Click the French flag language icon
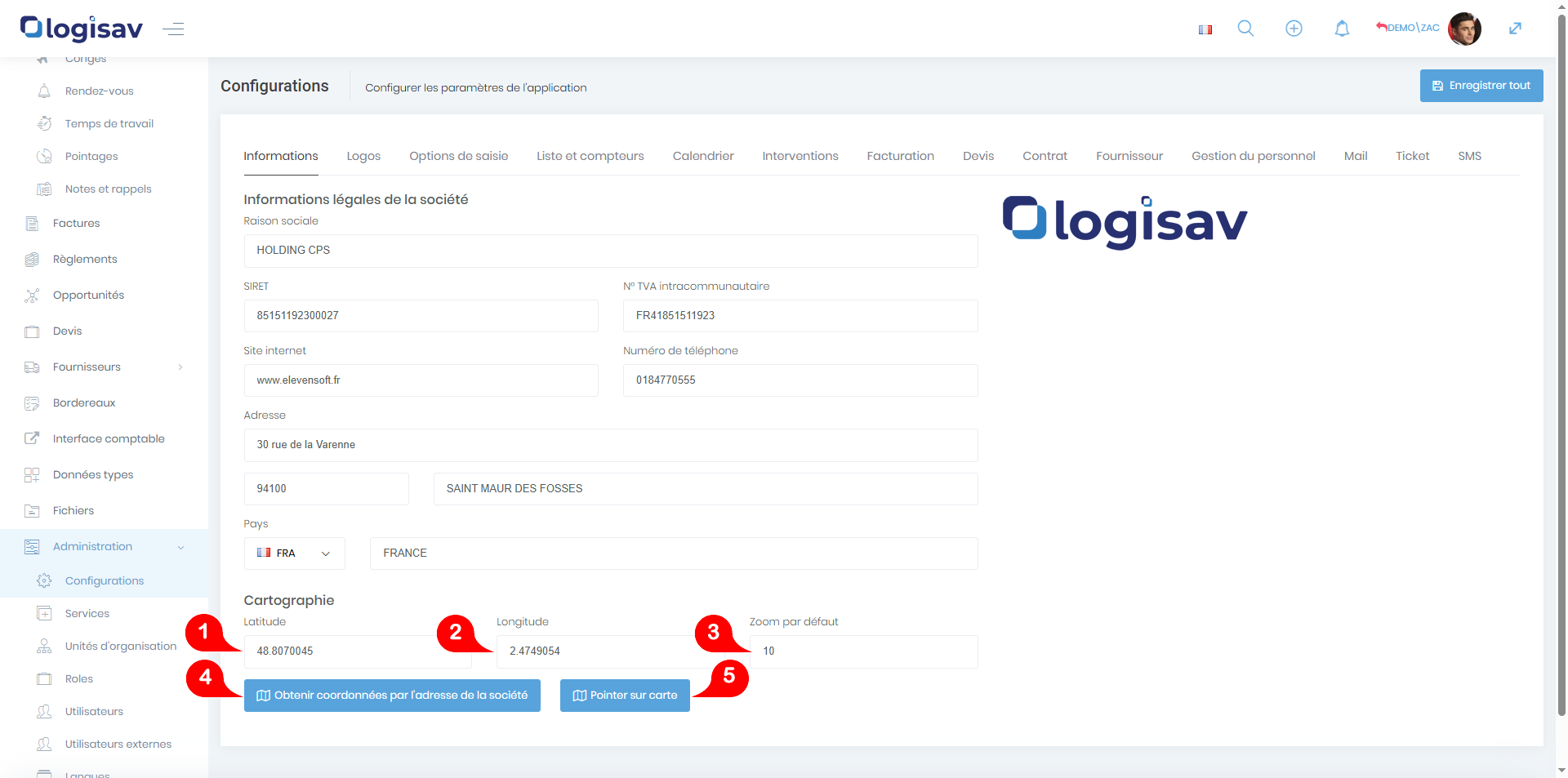 pyautogui.click(x=1205, y=29)
